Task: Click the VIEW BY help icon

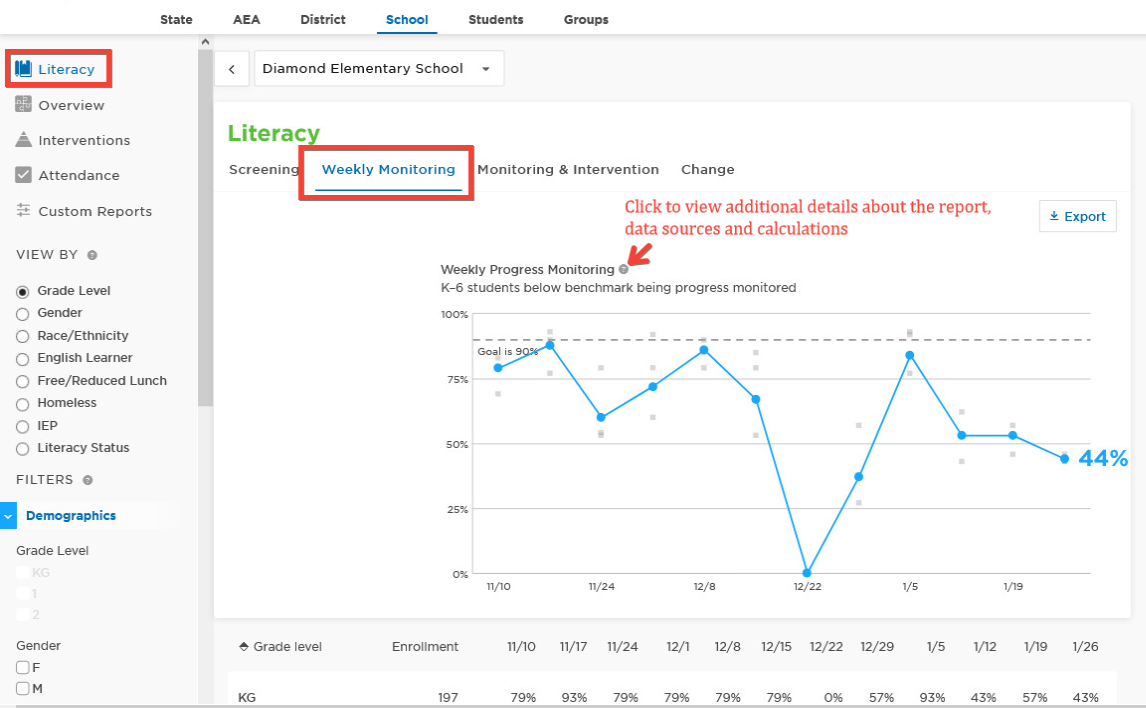Action: point(92,255)
